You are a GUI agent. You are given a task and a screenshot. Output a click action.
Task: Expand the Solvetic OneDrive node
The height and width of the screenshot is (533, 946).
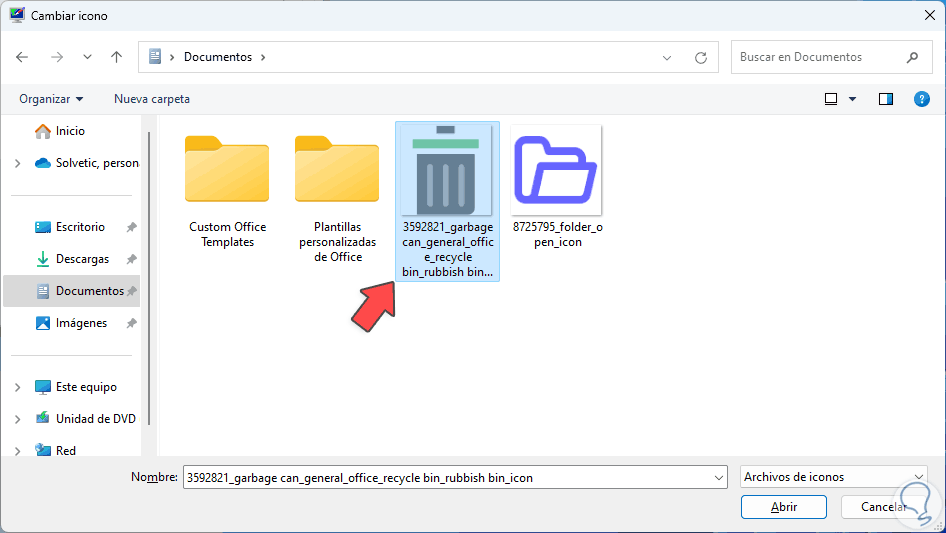pyautogui.click(x=17, y=163)
